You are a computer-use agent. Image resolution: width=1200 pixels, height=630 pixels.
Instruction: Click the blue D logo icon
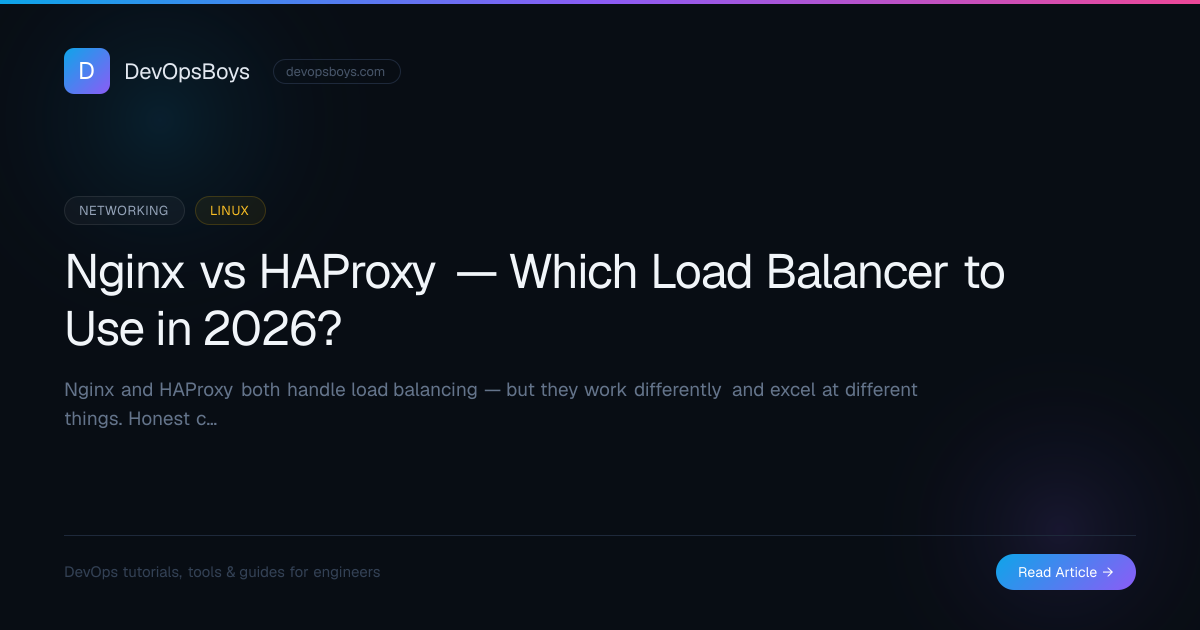87,71
